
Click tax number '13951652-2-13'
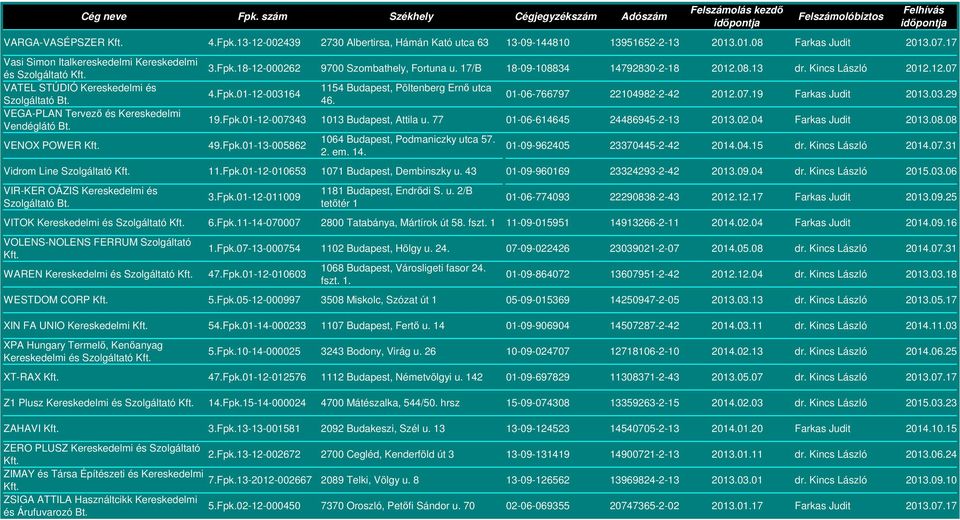pos(644,43)
